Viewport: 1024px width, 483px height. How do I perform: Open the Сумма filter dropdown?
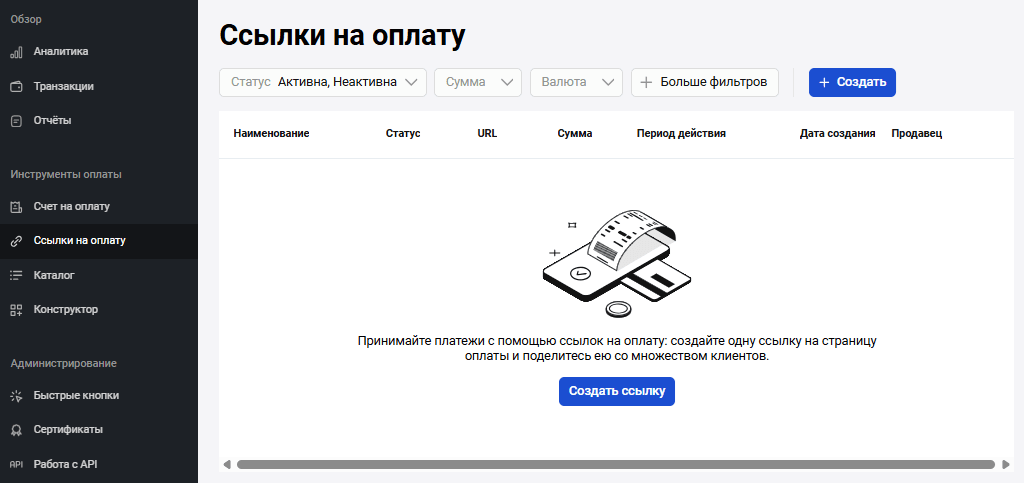pos(478,82)
